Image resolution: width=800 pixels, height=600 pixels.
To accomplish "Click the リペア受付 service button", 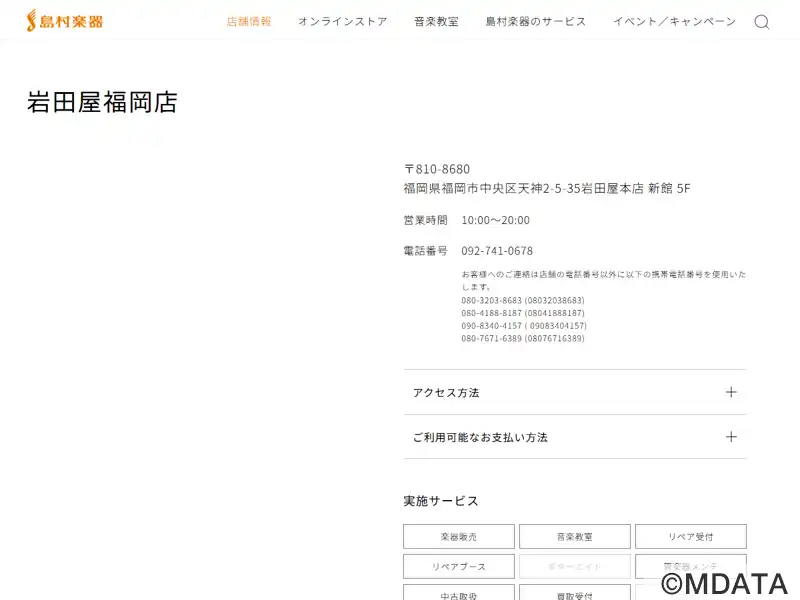I will (691, 536).
